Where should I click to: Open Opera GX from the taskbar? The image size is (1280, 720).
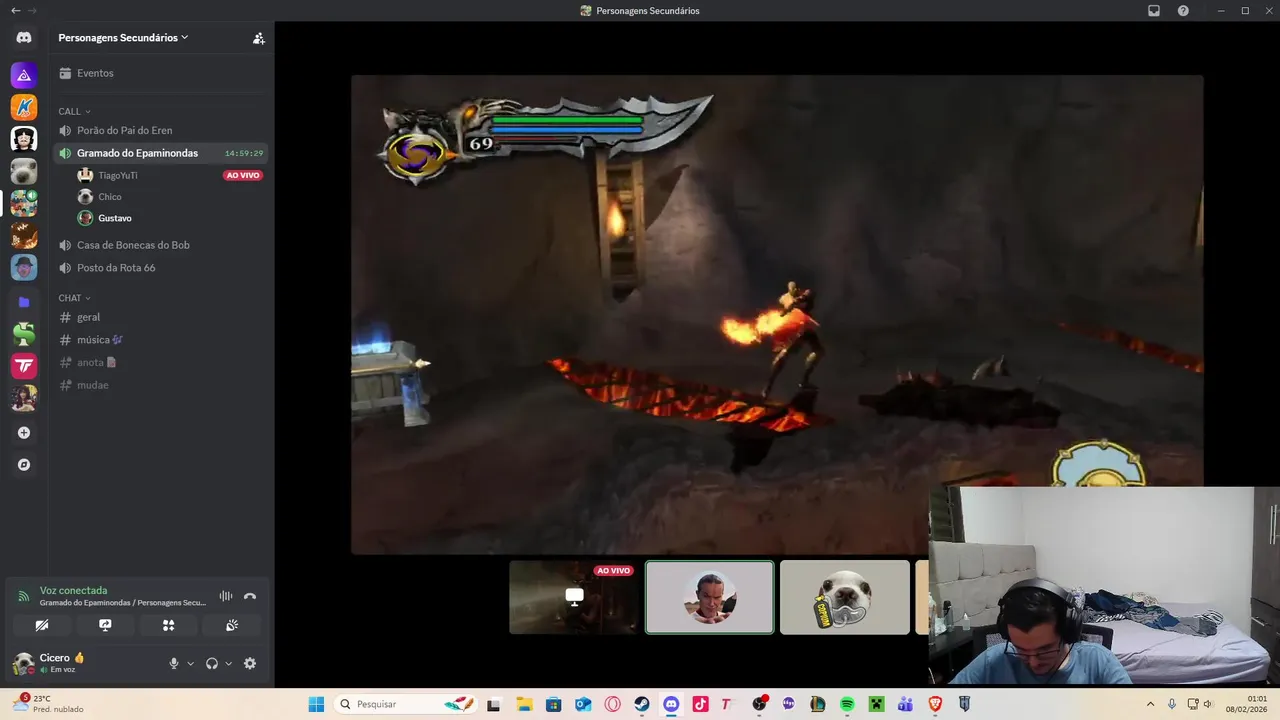pyautogui.click(x=612, y=704)
